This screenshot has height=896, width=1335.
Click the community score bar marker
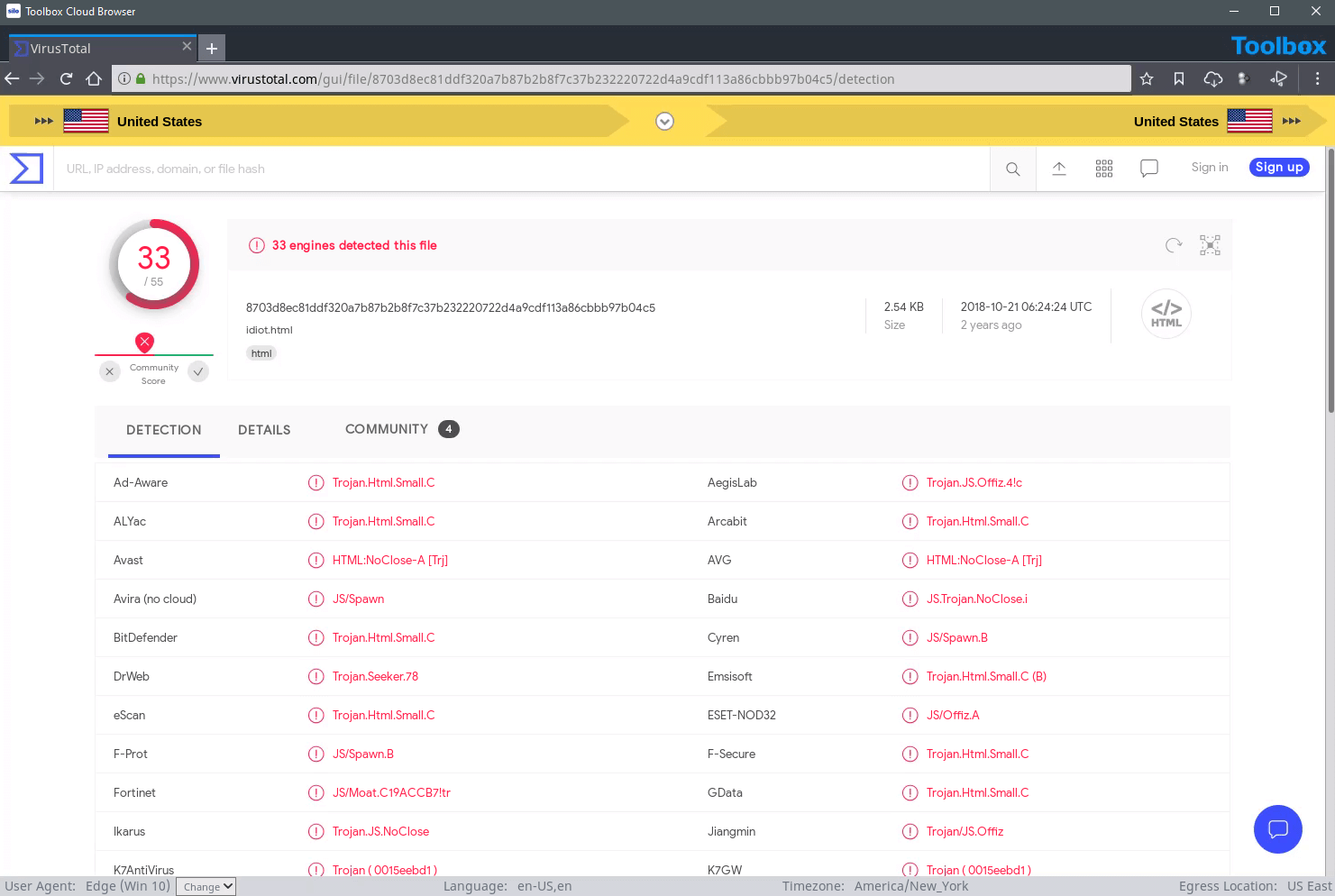pyautogui.click(x=144, y=342)
